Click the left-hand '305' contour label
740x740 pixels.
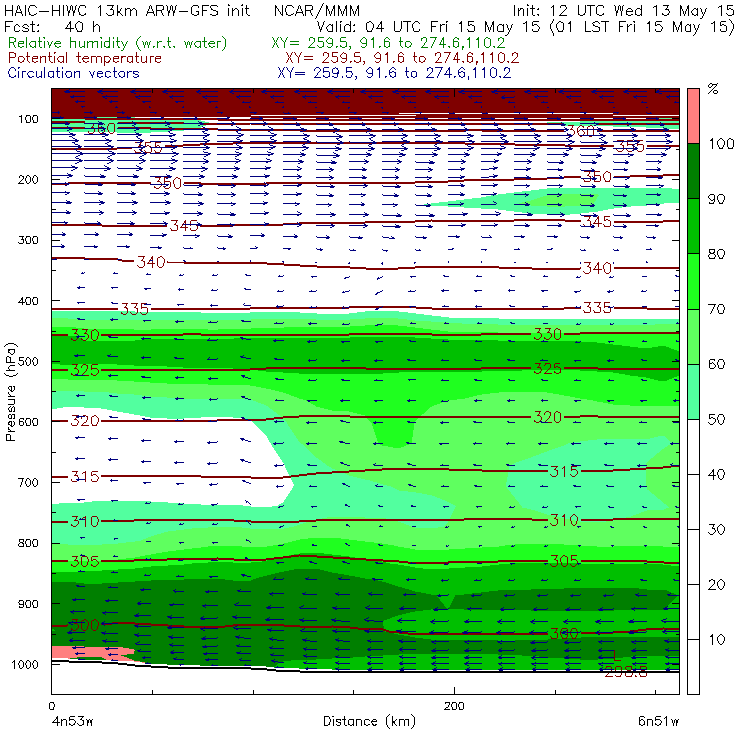click(85, 561)
